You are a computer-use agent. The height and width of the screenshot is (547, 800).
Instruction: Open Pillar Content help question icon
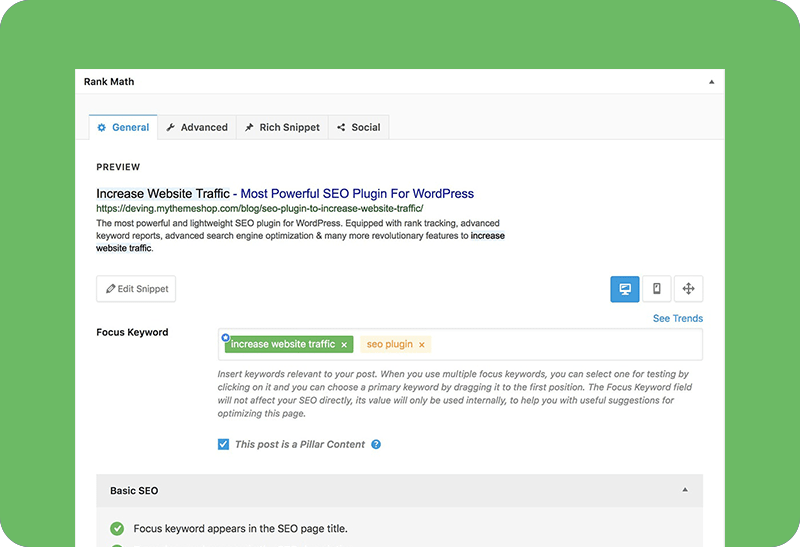[x=376, y=444]
